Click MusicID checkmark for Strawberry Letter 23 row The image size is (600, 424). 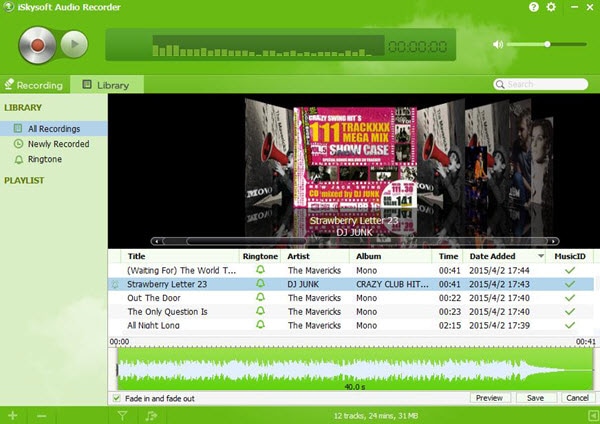(570, 284)
